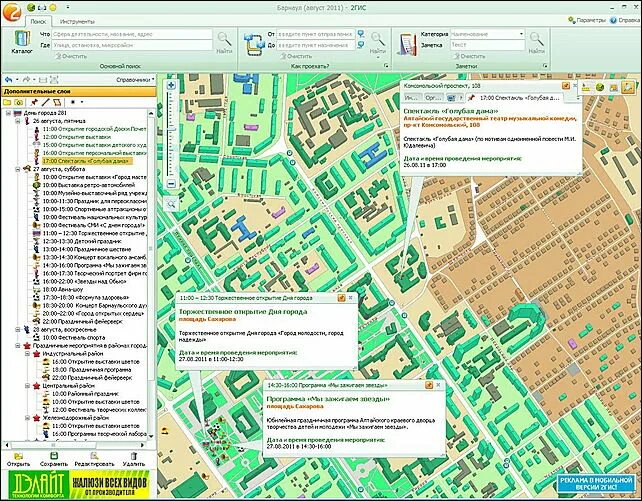Open the Справочники dropdown
The height and width of the screenshot is (501, 642).
point(136,80)
